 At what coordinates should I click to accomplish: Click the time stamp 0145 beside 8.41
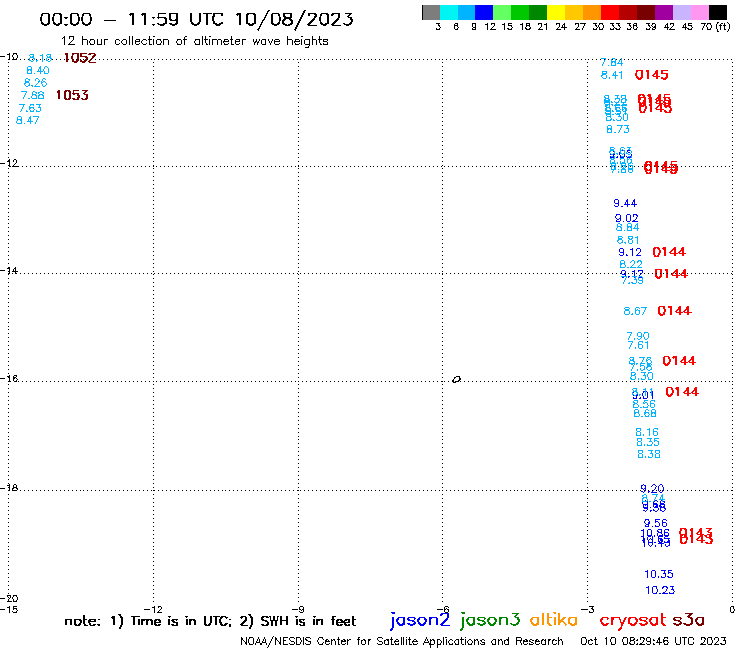[651, 75]
